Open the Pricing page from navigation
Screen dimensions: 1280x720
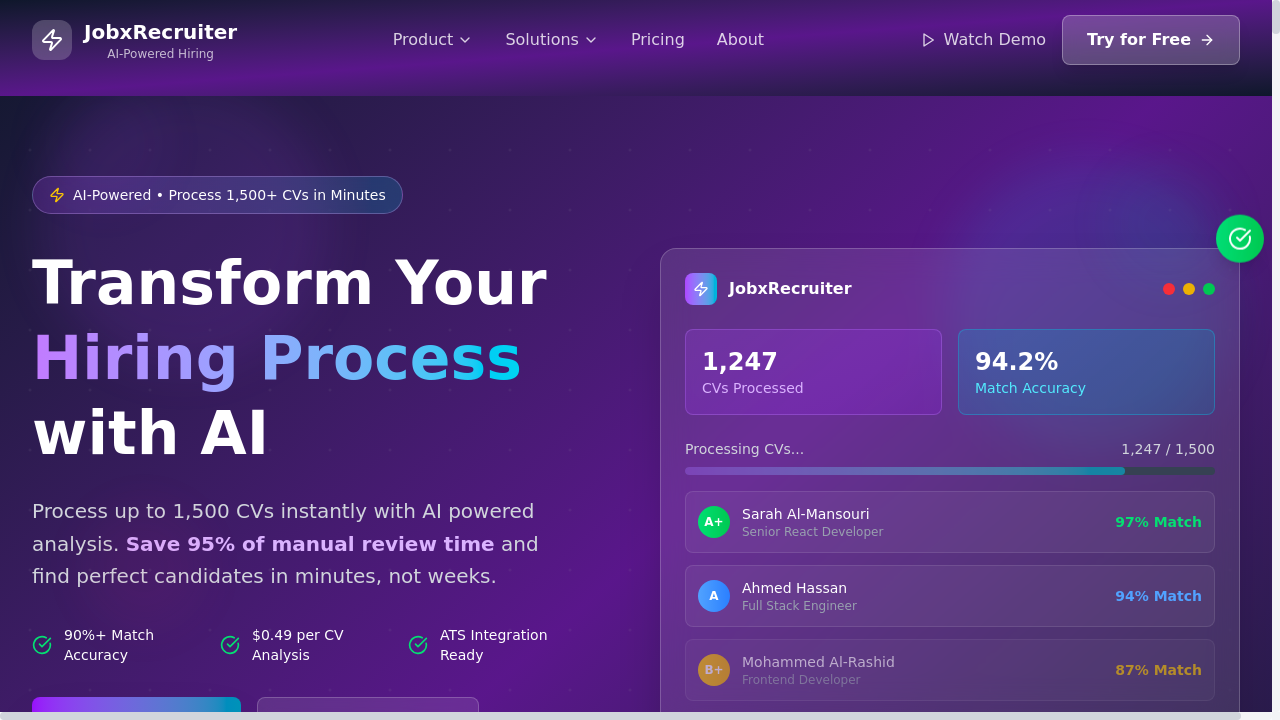point(657,40)
